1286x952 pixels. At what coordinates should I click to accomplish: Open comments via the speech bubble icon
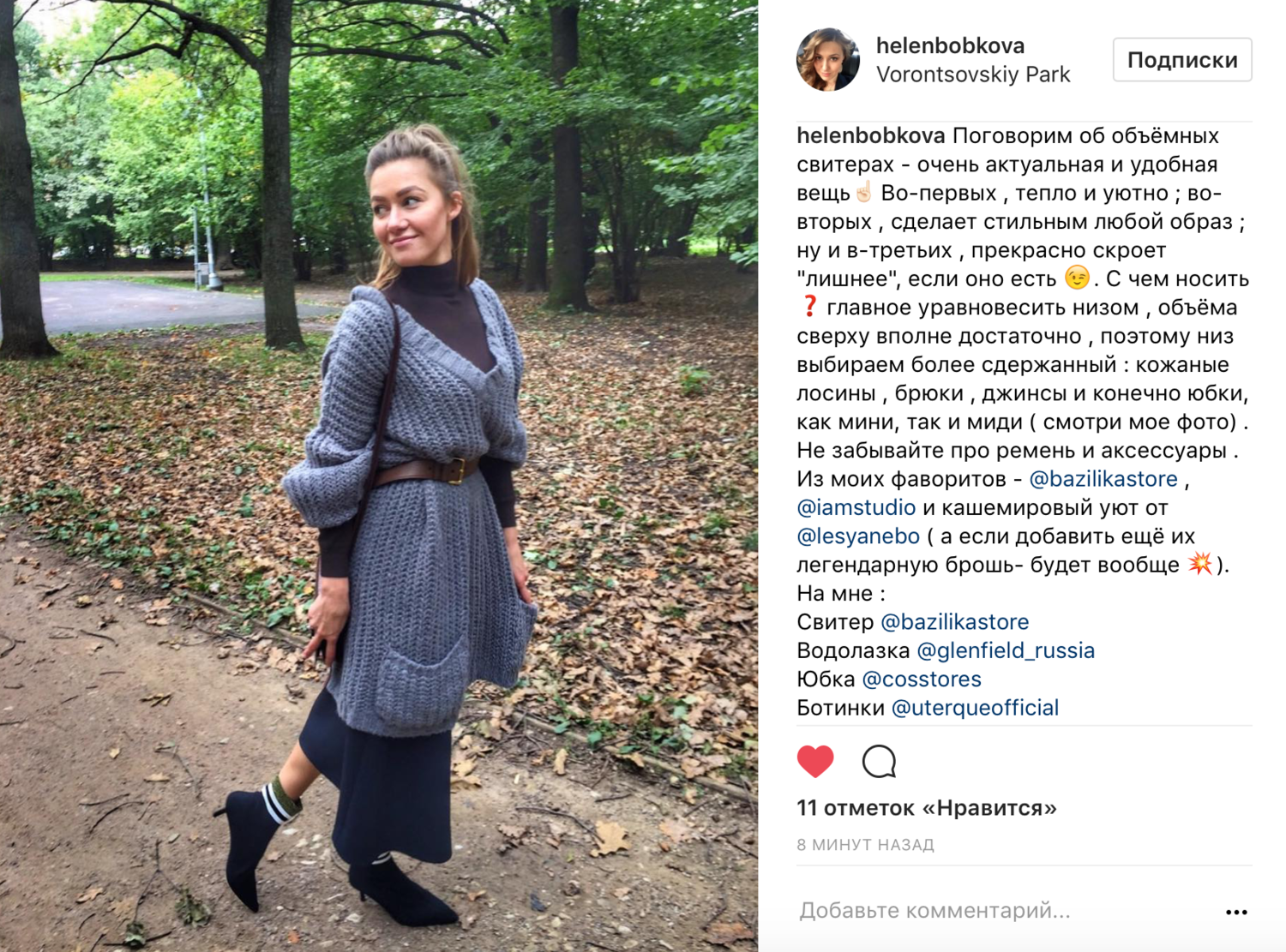(x=879, y=761)
